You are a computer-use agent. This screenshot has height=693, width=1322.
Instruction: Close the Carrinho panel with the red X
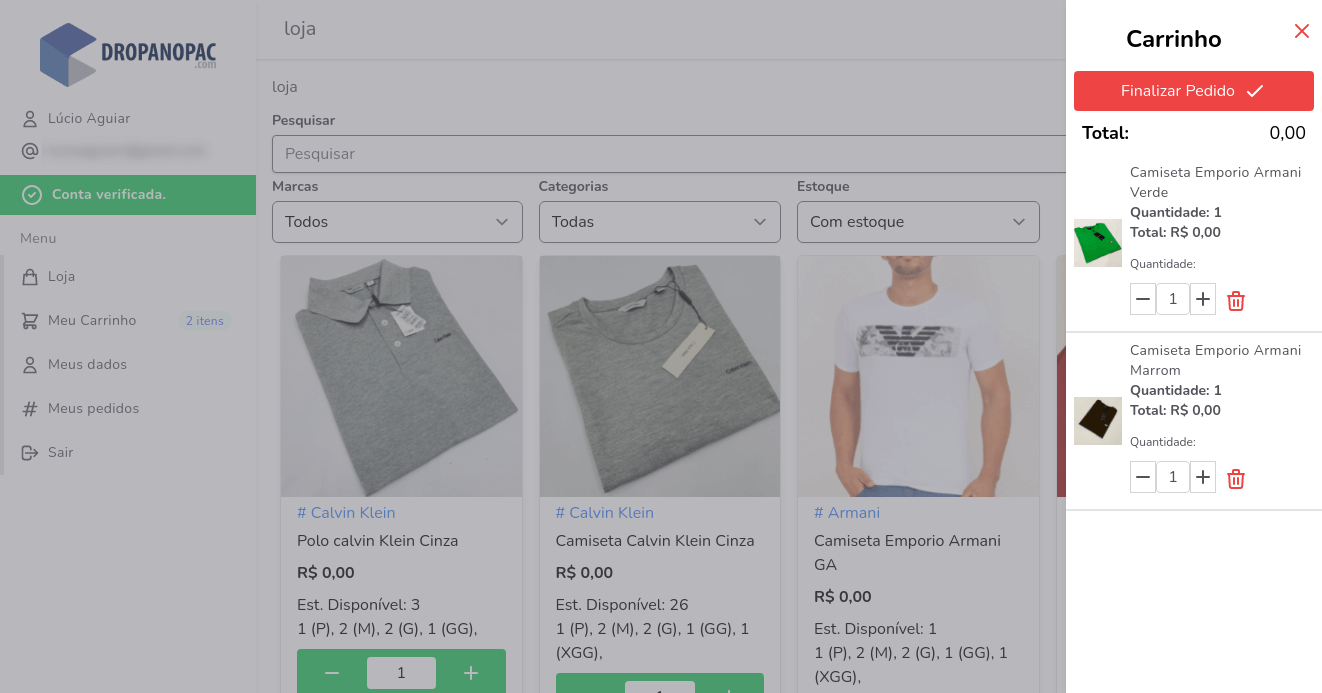tap(1301, 31)
